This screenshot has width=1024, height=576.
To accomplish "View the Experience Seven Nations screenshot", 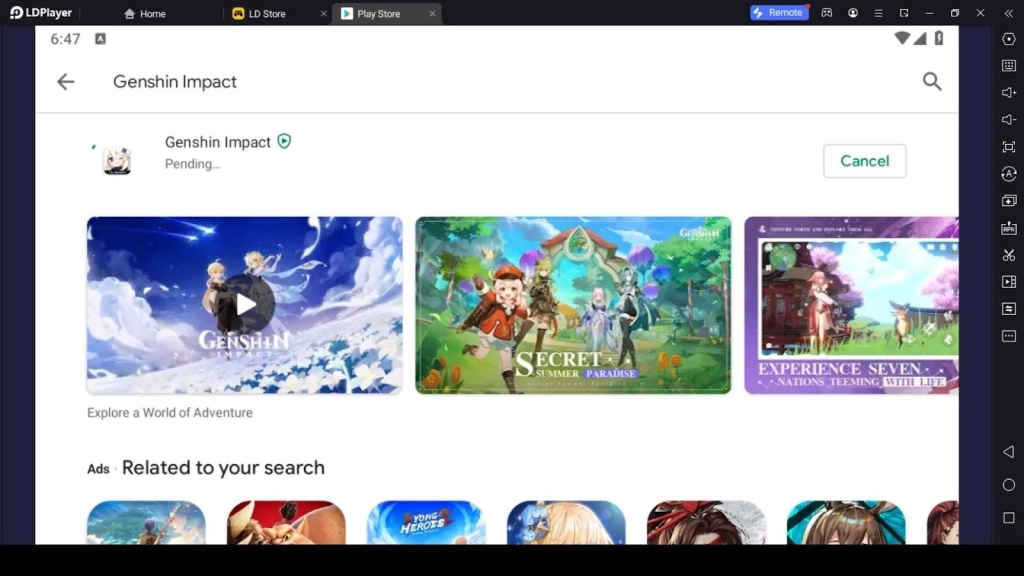I will (x=852, y=305).
